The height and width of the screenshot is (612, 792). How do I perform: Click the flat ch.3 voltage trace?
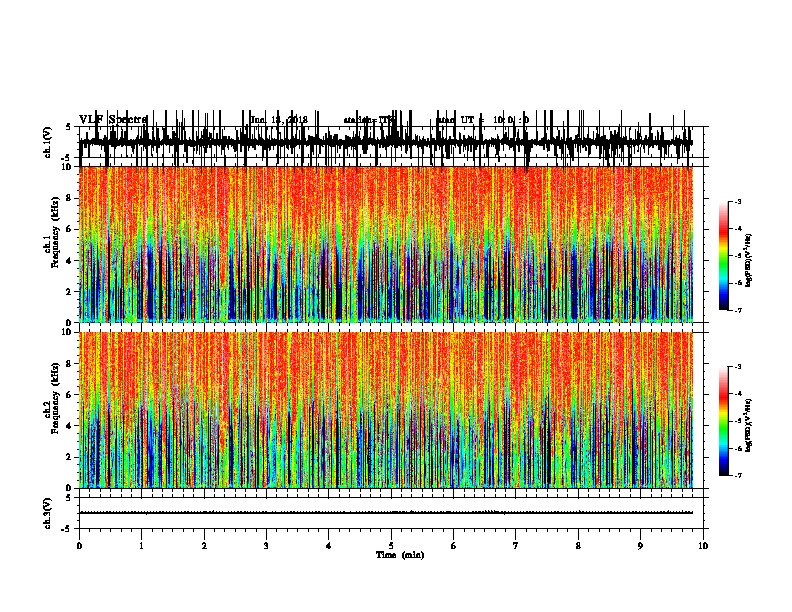click(x=386, y=513)
